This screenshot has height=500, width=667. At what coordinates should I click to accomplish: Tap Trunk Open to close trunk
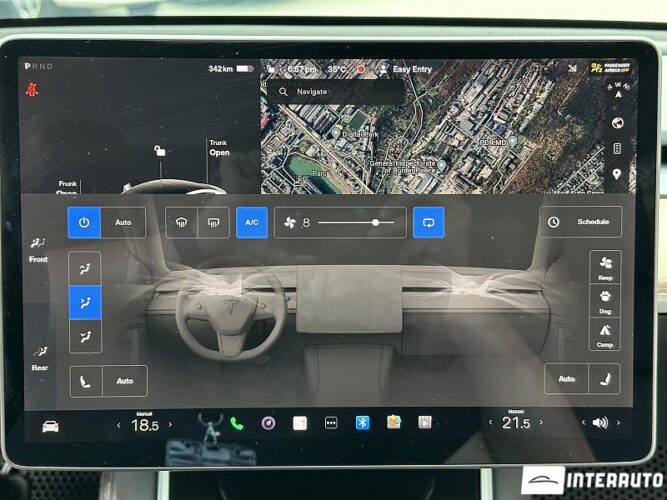point(219,148)
